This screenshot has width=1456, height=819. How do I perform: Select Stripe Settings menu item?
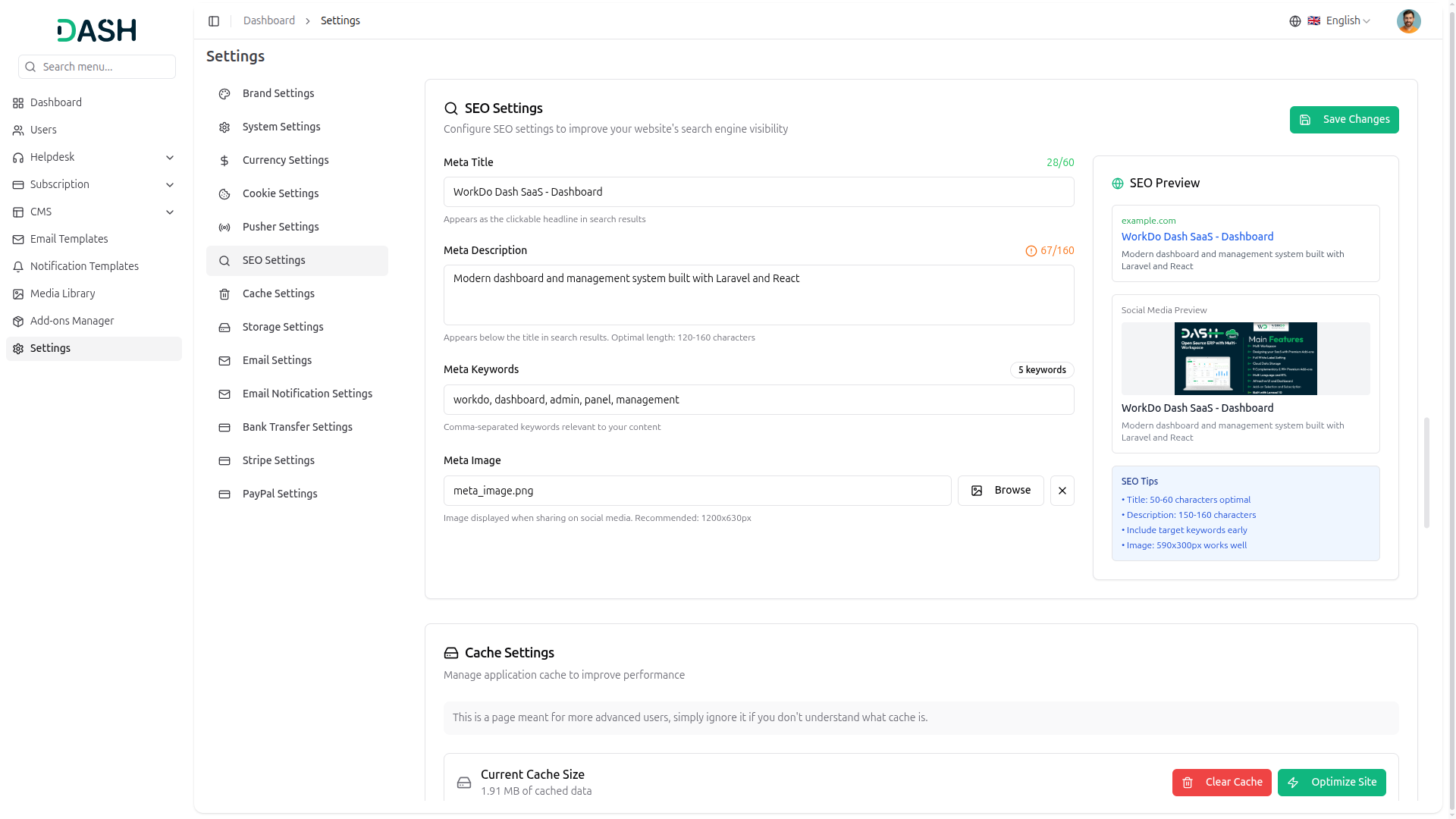point(278,460)
